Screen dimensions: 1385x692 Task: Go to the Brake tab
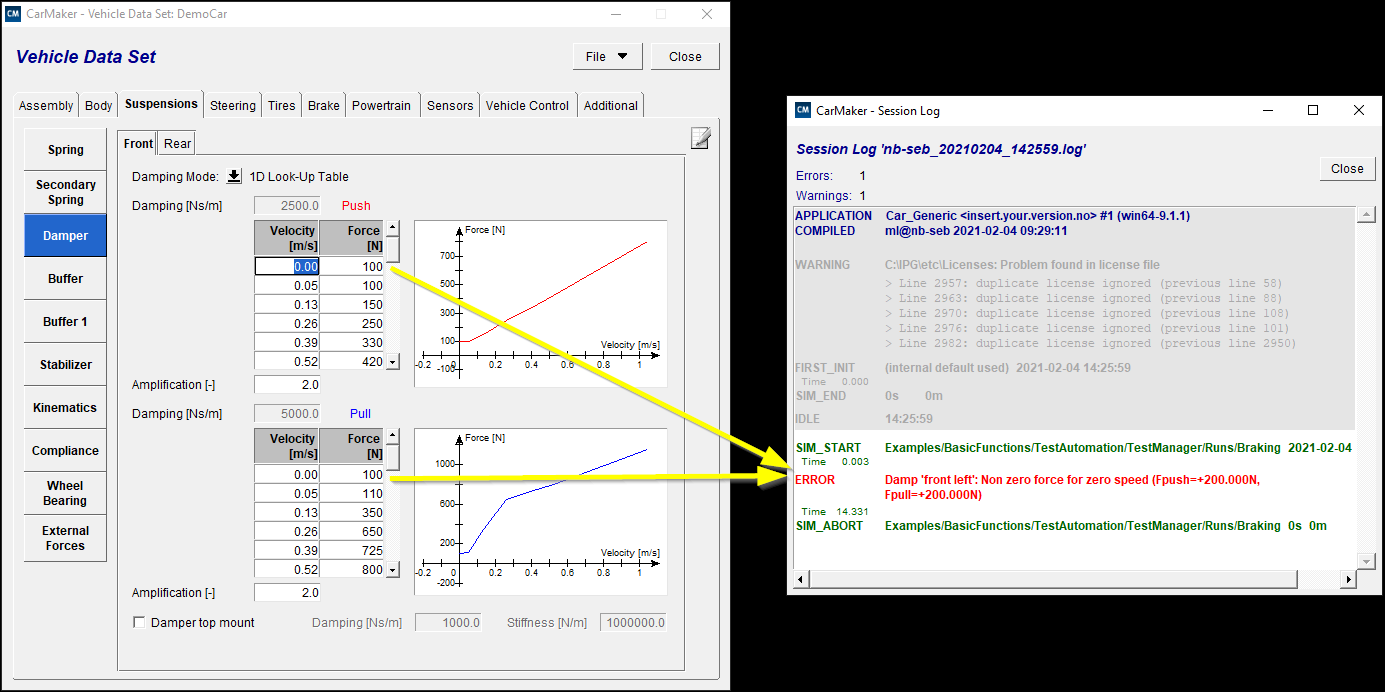pyautogui.click(x=324, y=105)
